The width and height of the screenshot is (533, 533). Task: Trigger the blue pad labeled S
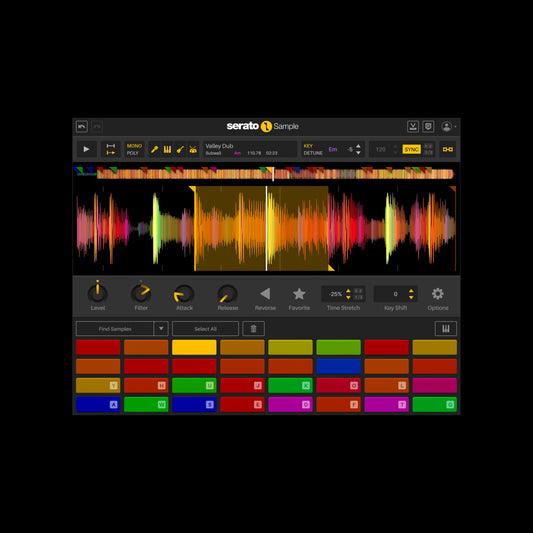click(x=194, y=405)
